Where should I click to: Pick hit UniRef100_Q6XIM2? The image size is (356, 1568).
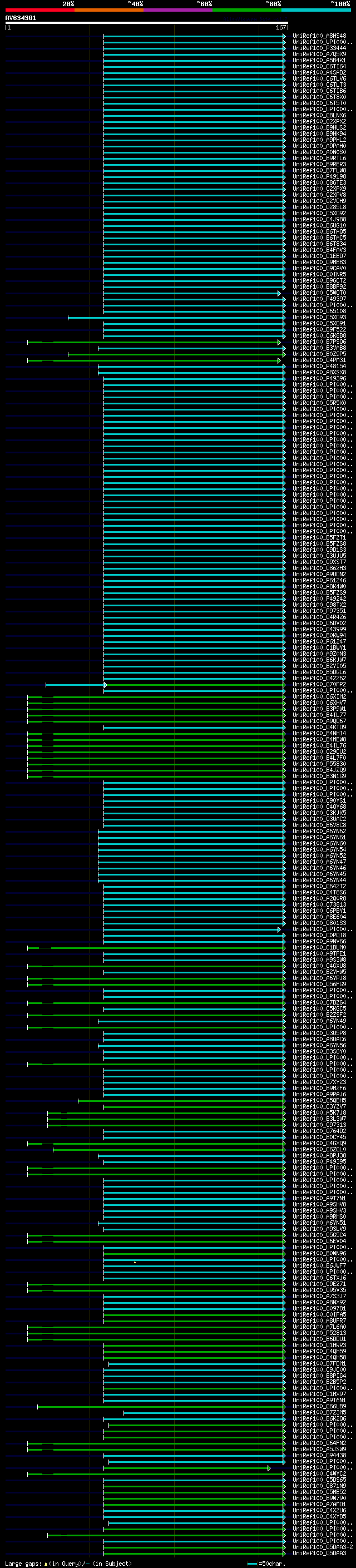[319, 697]
